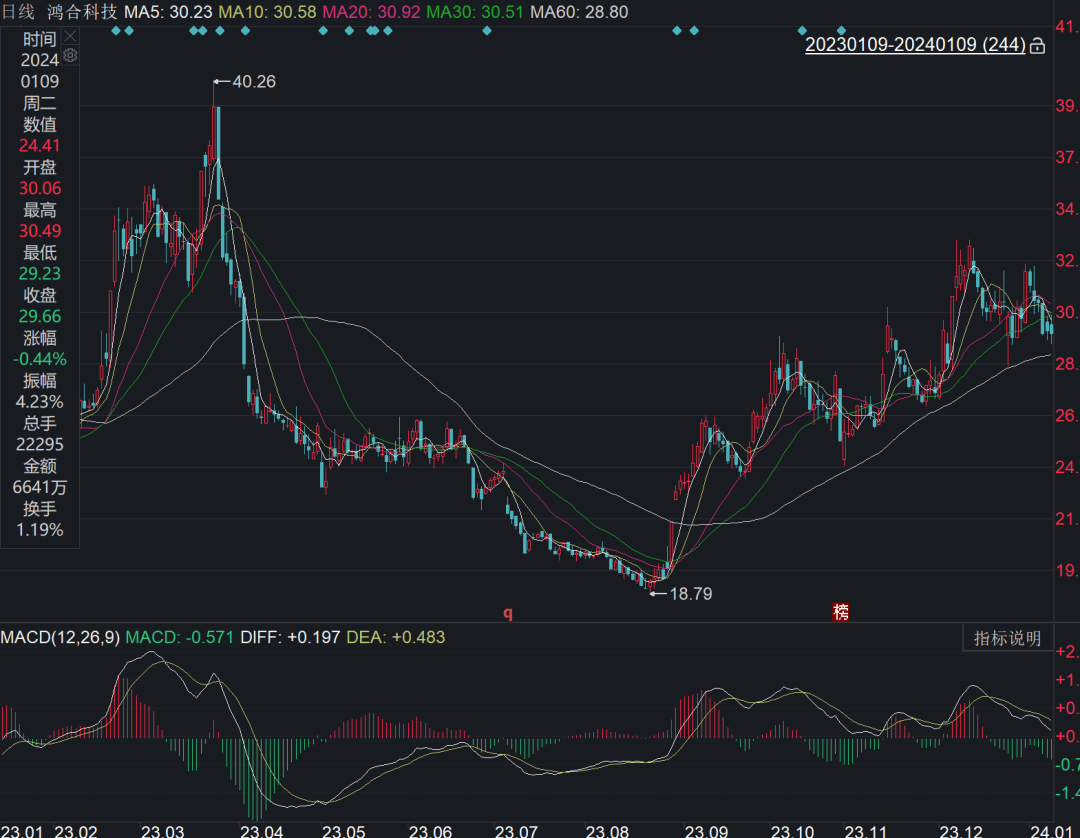The image size is (1080, 838).
Task: Click the DEA: +0.483 value
Action: coord(395,637)
